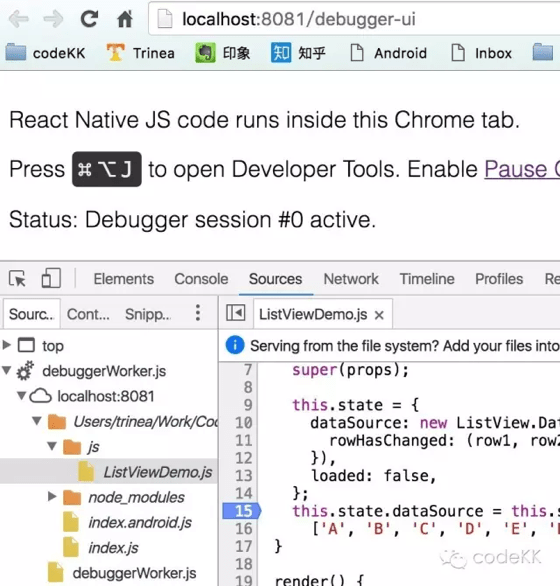The image size is (560, 586).
Task: Toggle the breakpoint on line 15
Action: [241, 511]
